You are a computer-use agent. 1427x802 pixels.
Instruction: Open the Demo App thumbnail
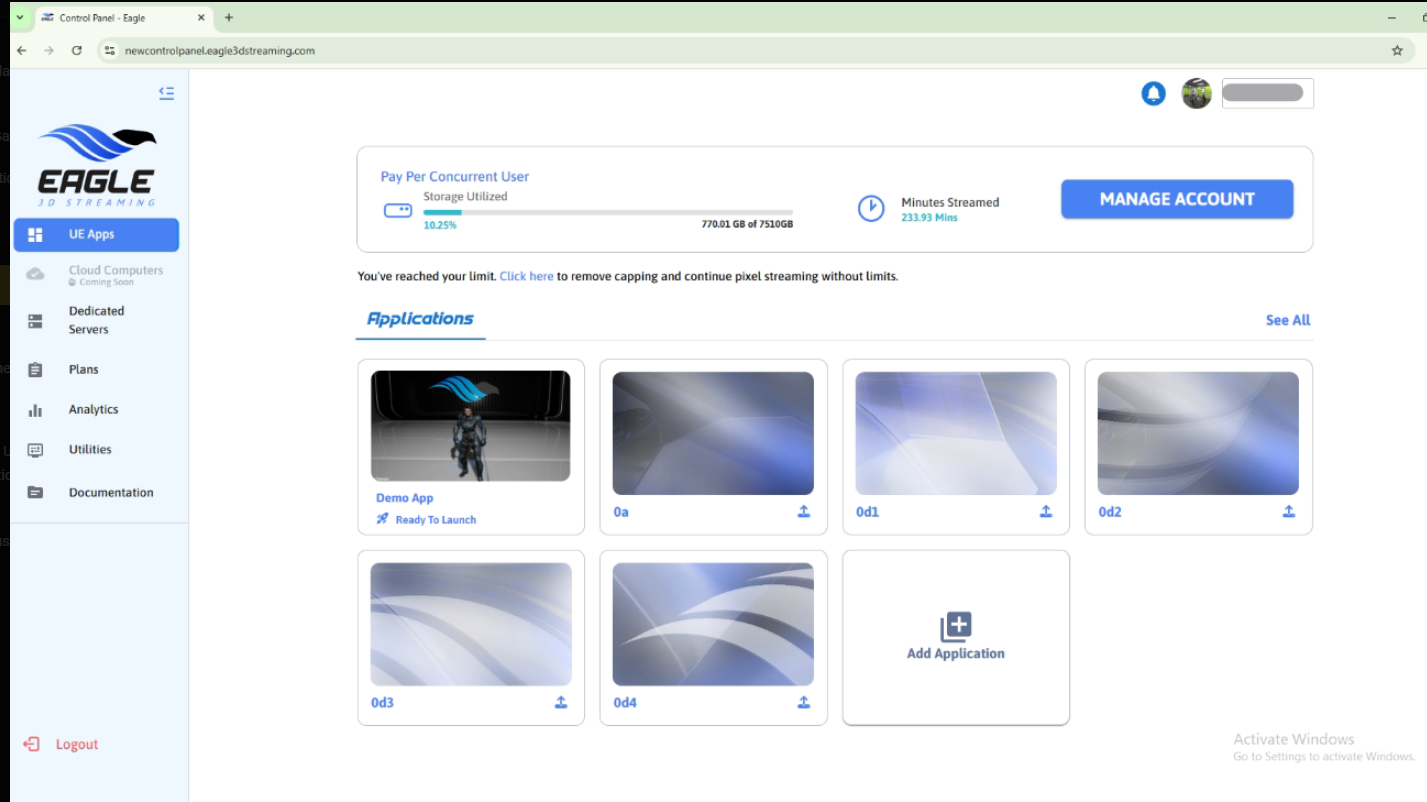(x=470, y=426)
